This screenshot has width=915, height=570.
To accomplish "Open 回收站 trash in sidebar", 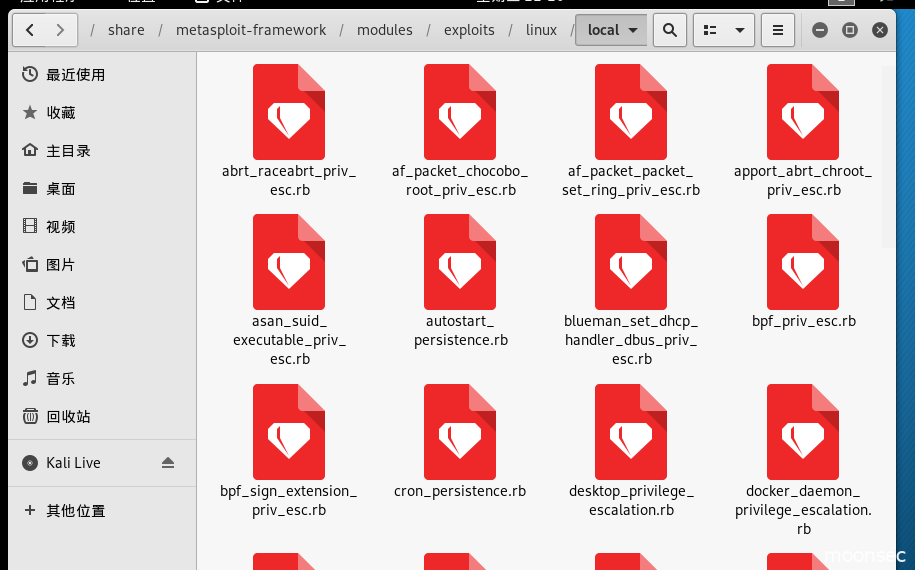I will coord(102,416).
